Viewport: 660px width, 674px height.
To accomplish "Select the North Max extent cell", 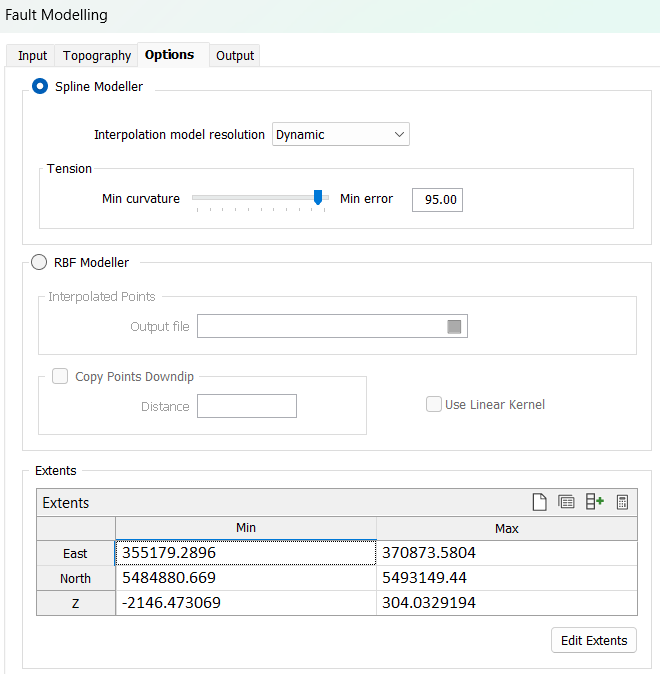I will click(506, 578).
